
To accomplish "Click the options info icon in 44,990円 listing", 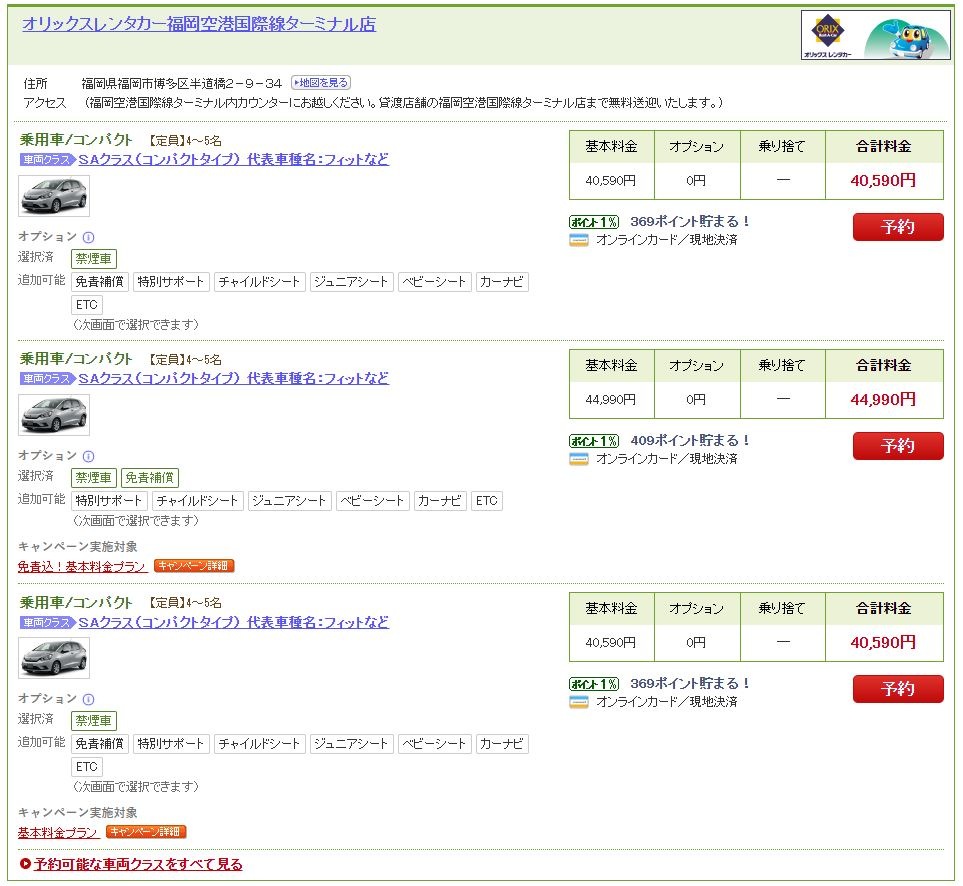I will (x=88, y=456).
